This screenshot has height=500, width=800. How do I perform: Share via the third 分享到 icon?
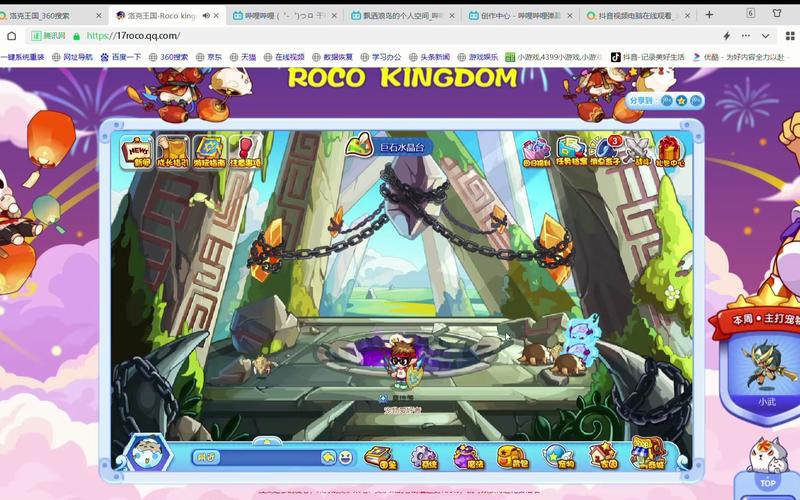695,101
